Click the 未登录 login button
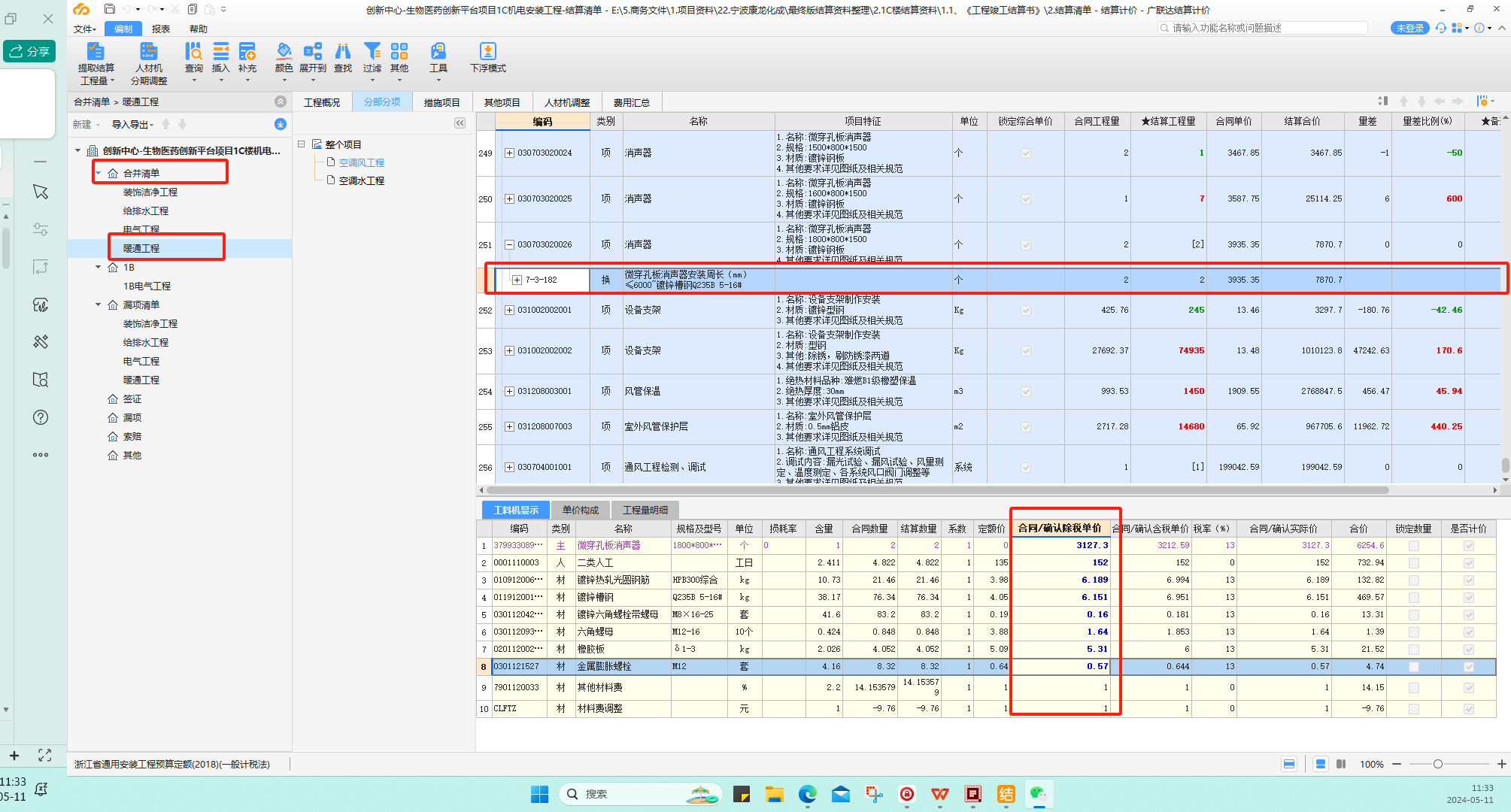Image resolution: width=1511 pixels, height=812 pixels. pyautogui.click(x=1410, y=28)
